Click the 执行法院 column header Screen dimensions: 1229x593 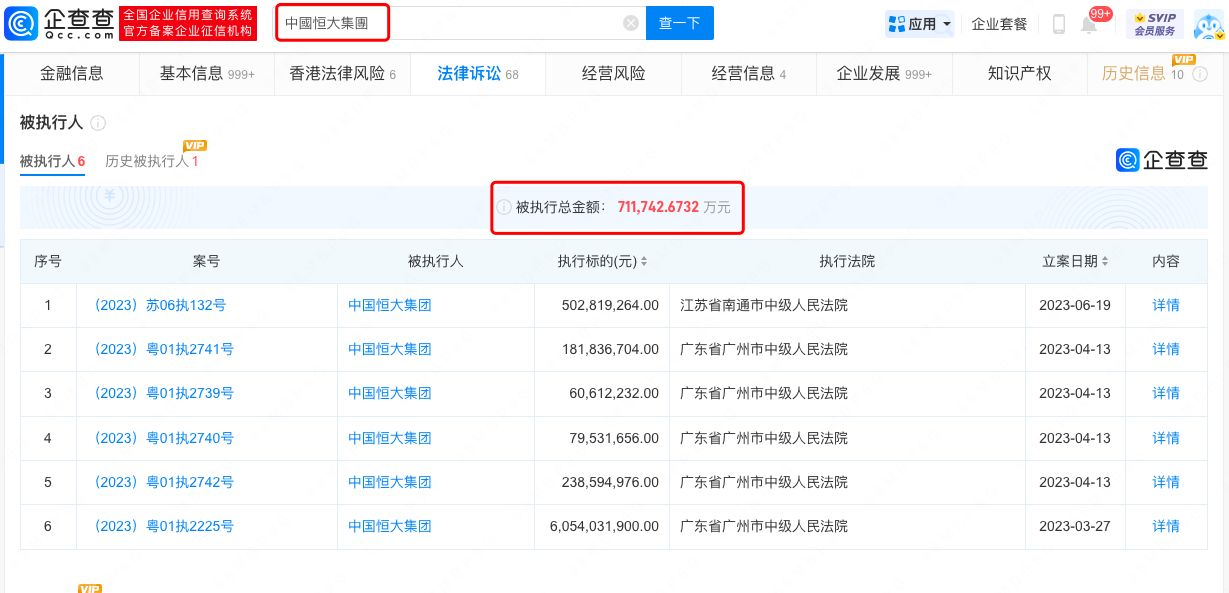point(847,261)
